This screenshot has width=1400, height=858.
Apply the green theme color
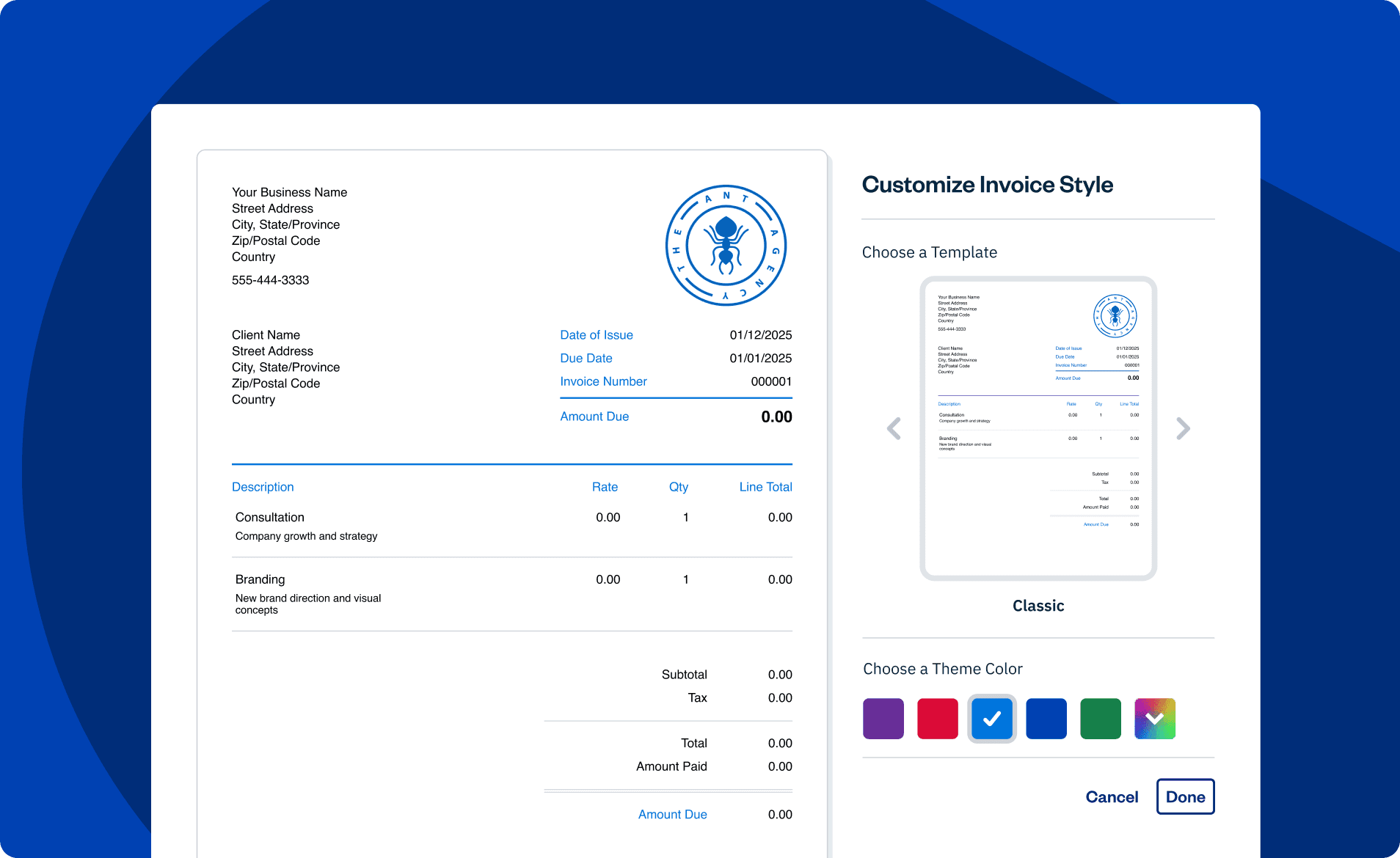click(1100, 719)
